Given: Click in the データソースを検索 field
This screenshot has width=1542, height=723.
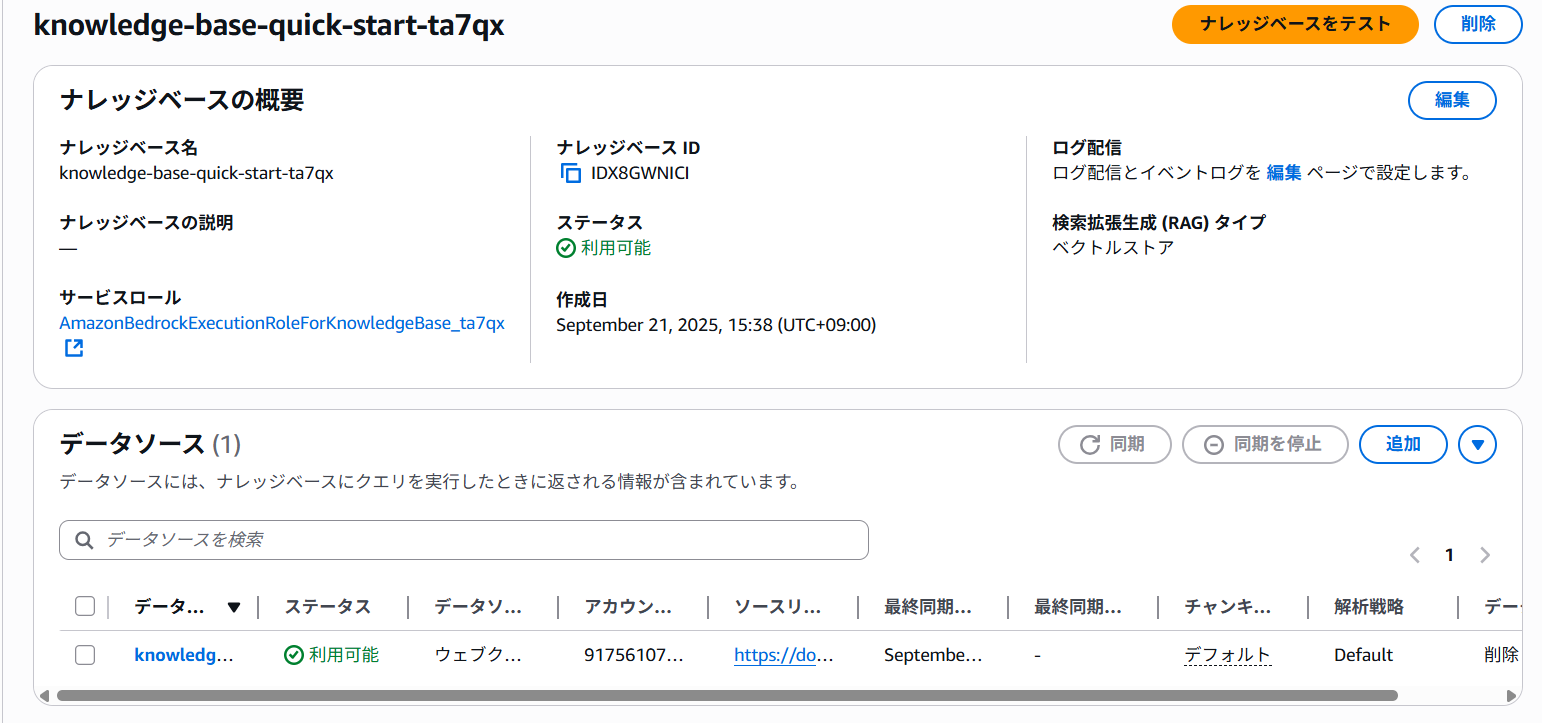Looking at the screenshot, I should (464, 540).
